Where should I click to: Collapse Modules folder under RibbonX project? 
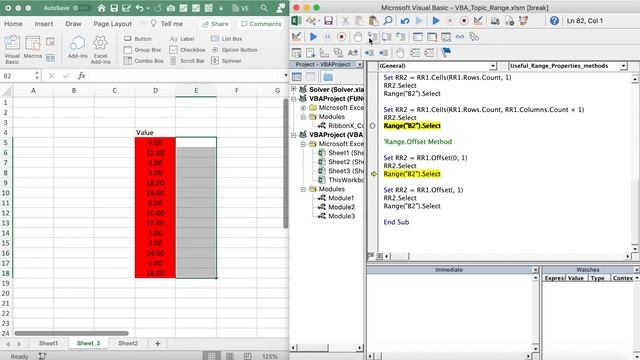click(303, 117)
